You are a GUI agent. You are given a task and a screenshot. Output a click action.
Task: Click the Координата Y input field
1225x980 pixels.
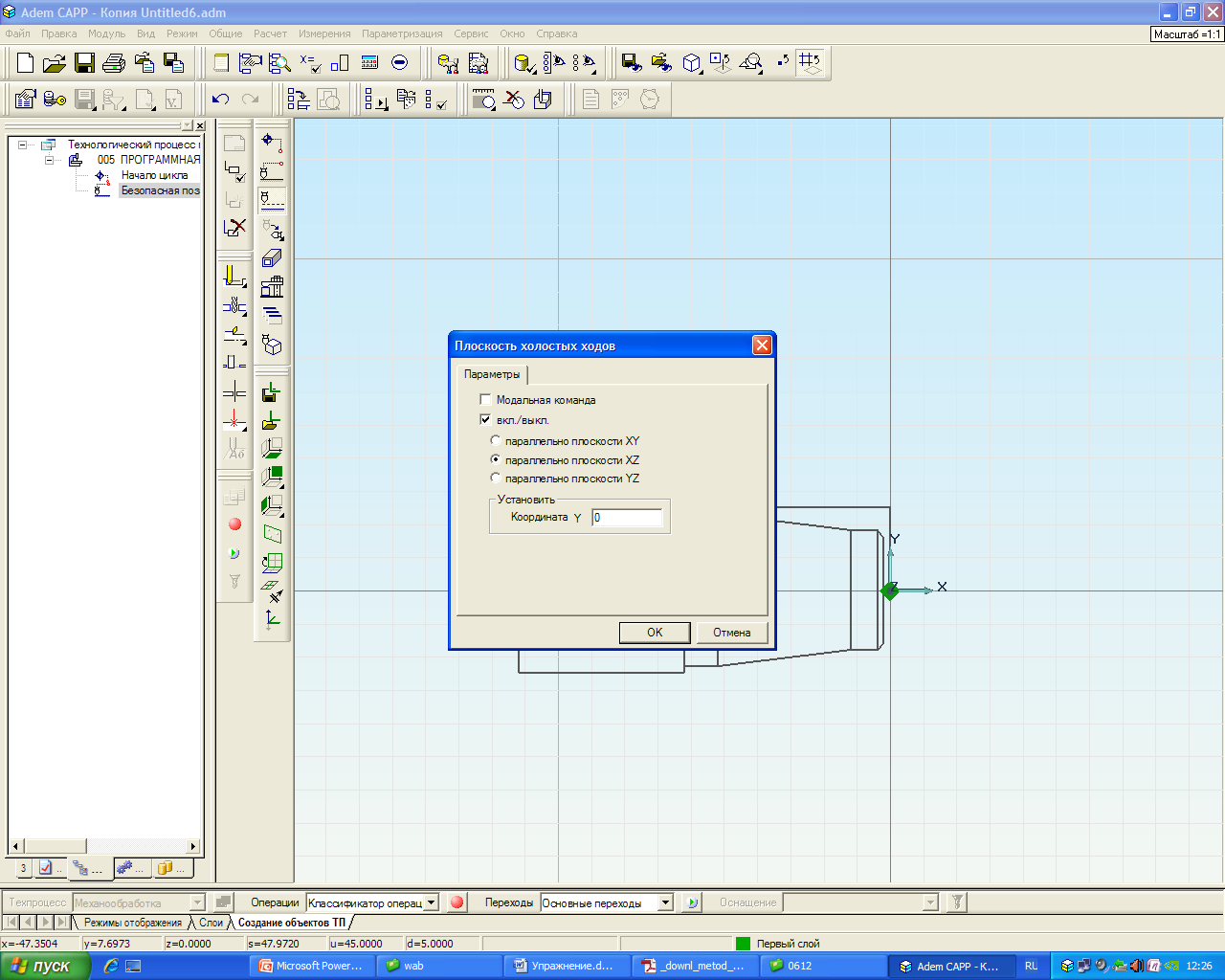click(x=627, y=518)
